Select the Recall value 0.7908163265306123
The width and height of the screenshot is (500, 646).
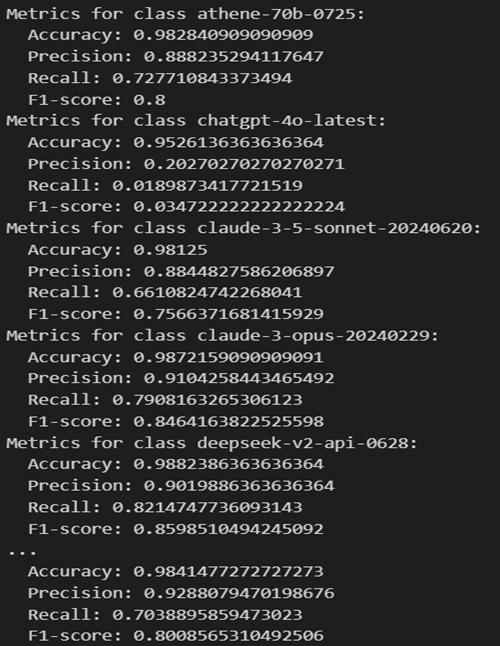point(207,400)
